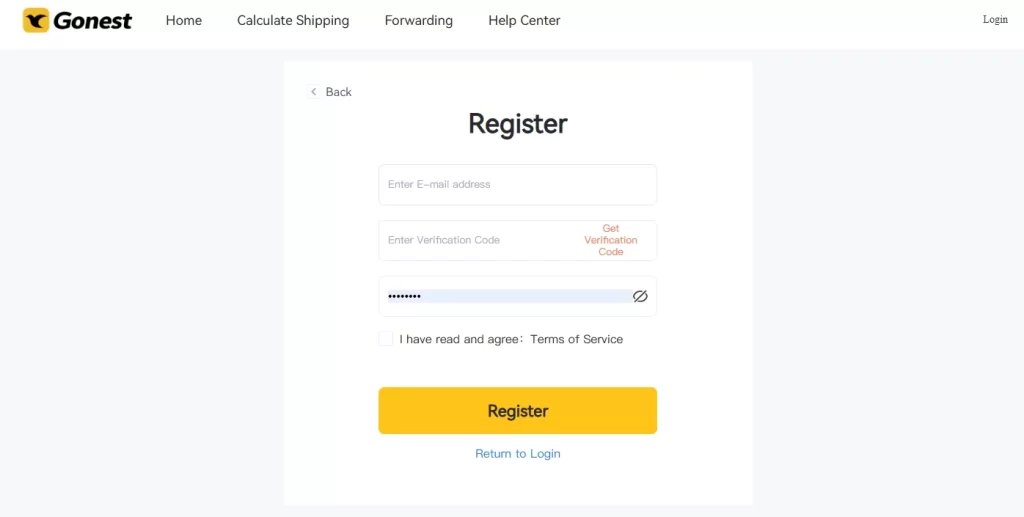Open the Calculate Shipping page
The width and height of the screenshot is (1024, 517).
(293, 21)
